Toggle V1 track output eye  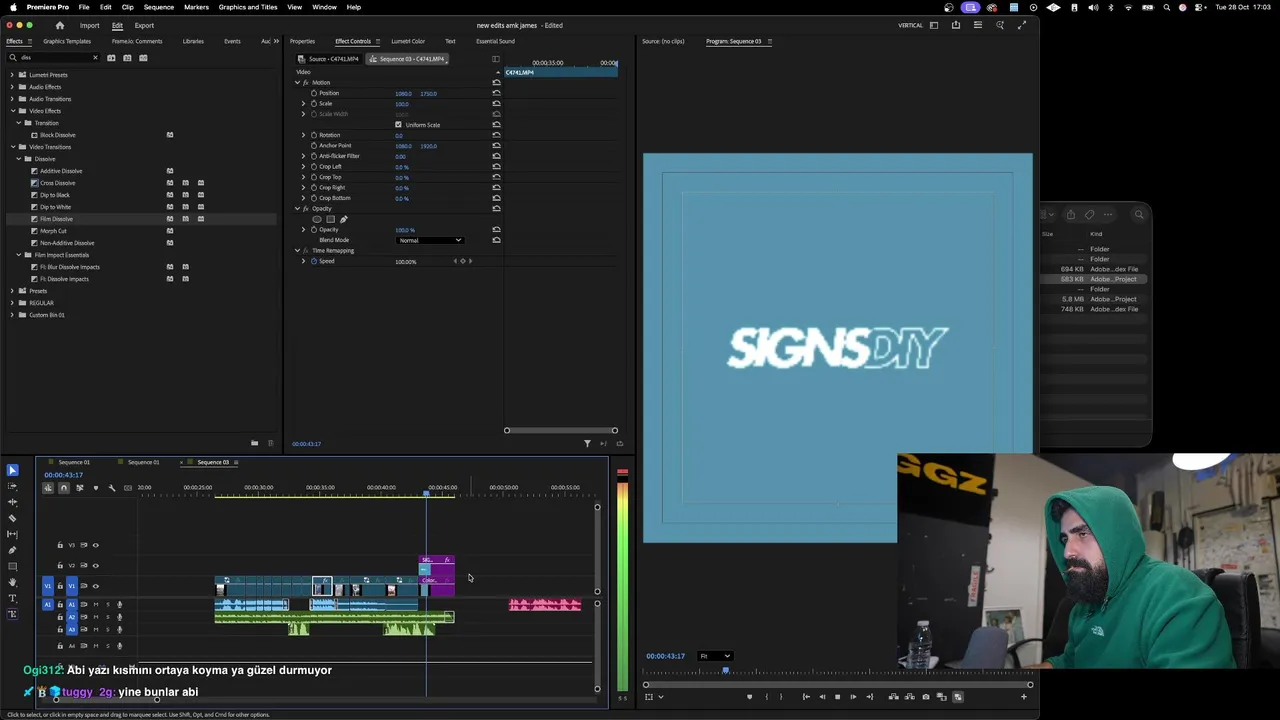(95, 586)
